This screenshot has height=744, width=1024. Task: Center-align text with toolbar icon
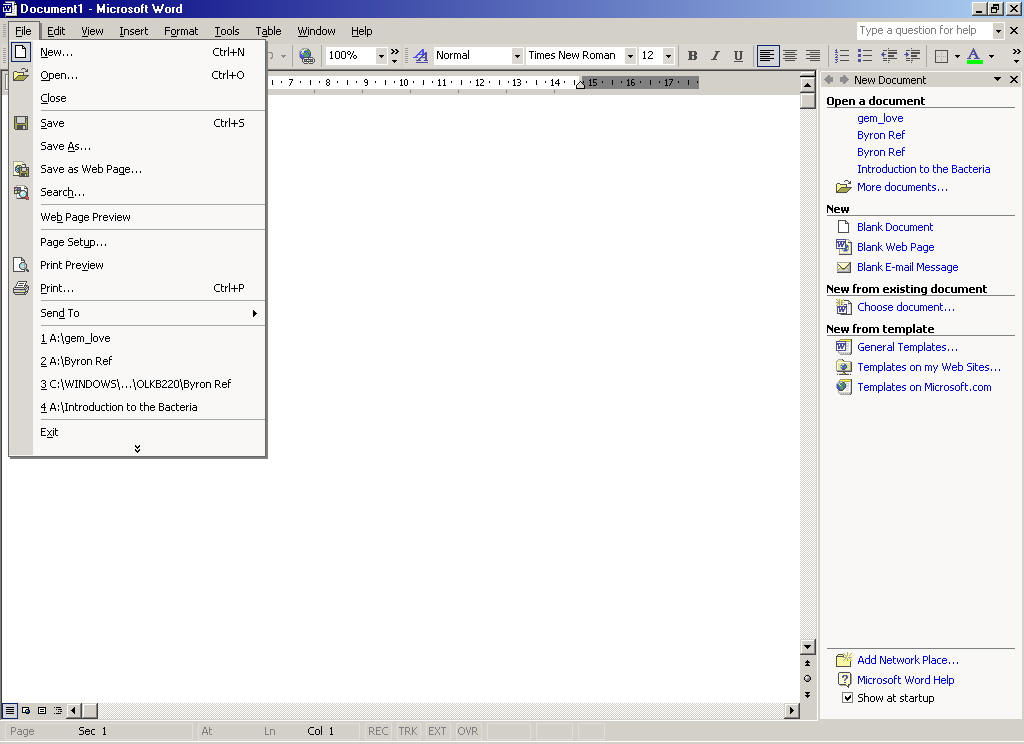point(790,56)
